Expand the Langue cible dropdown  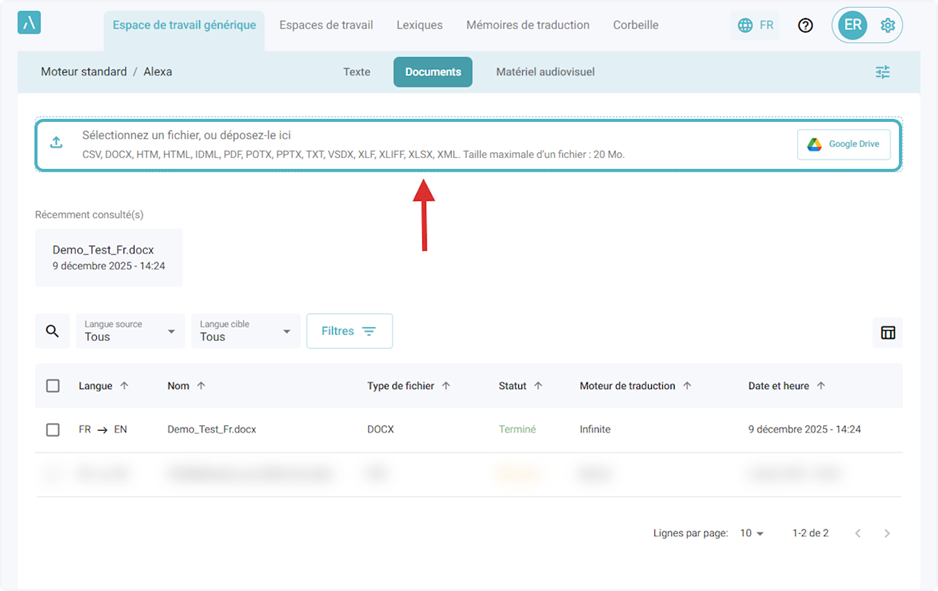click(246, 331)
